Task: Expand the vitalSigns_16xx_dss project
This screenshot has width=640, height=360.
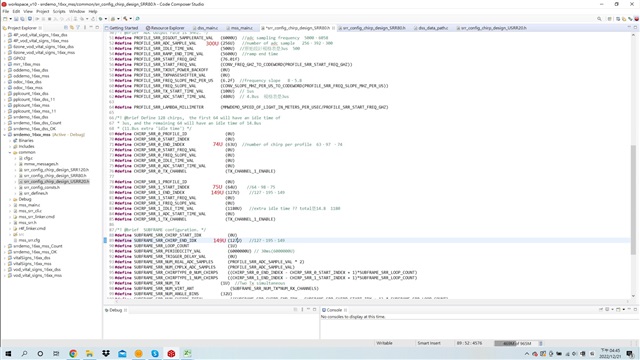Action: click(x=4, y=258)
